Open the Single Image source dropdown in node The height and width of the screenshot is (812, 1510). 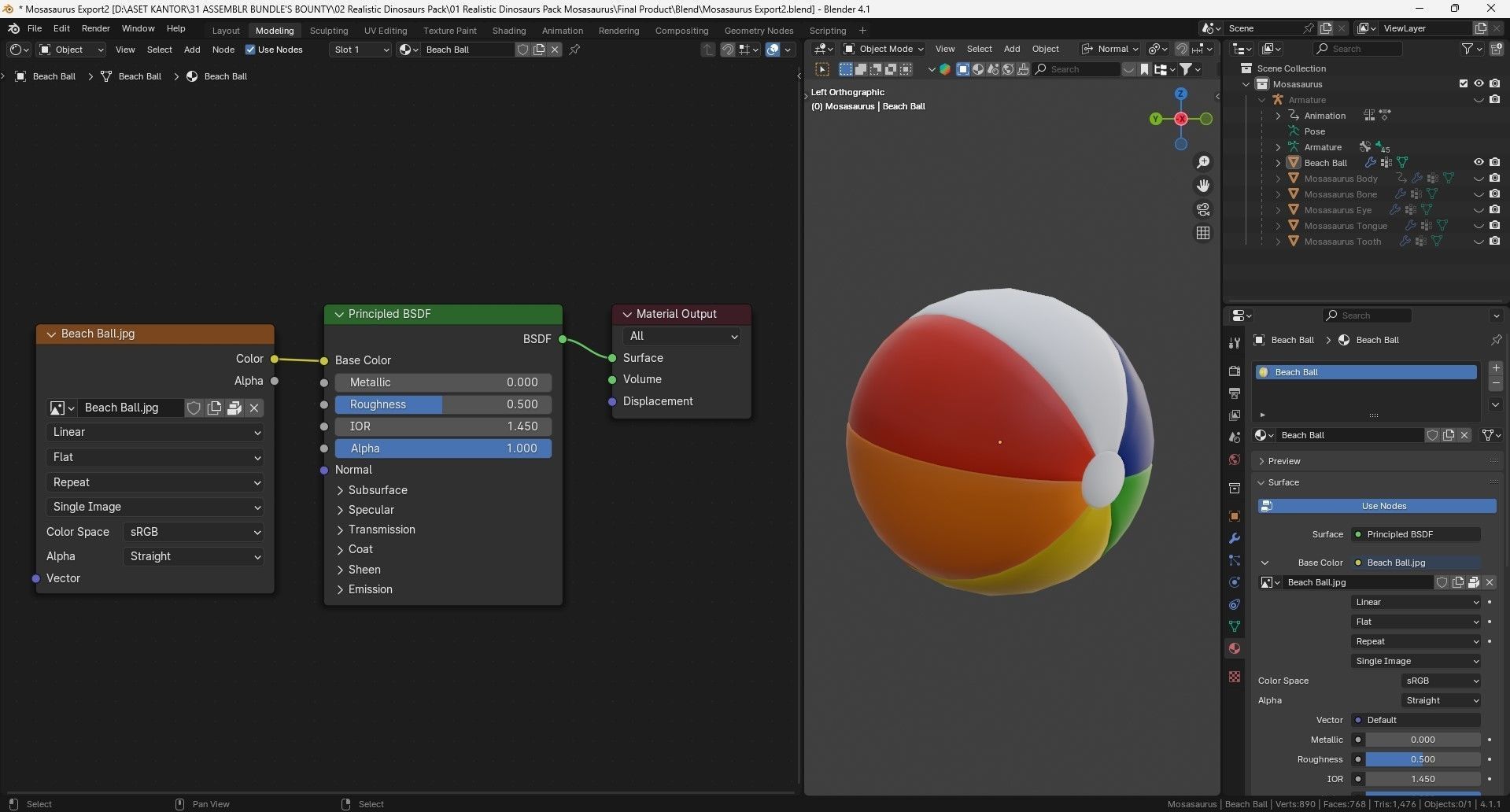[x=155, y=507]
